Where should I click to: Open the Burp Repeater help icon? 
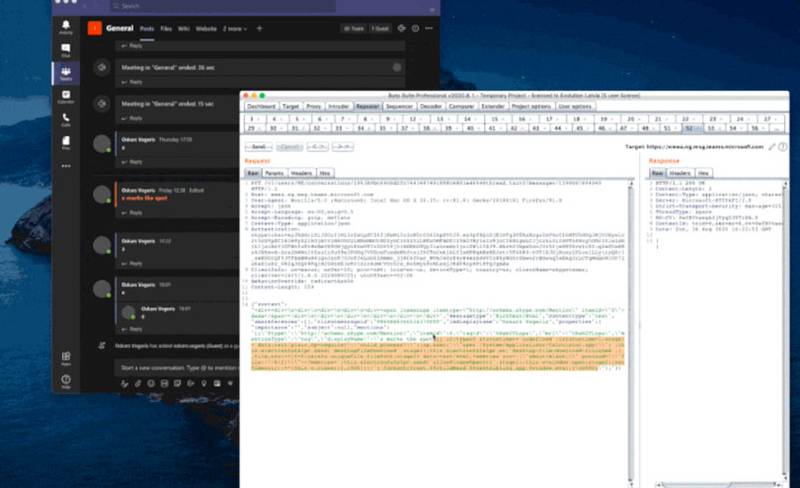783,147
